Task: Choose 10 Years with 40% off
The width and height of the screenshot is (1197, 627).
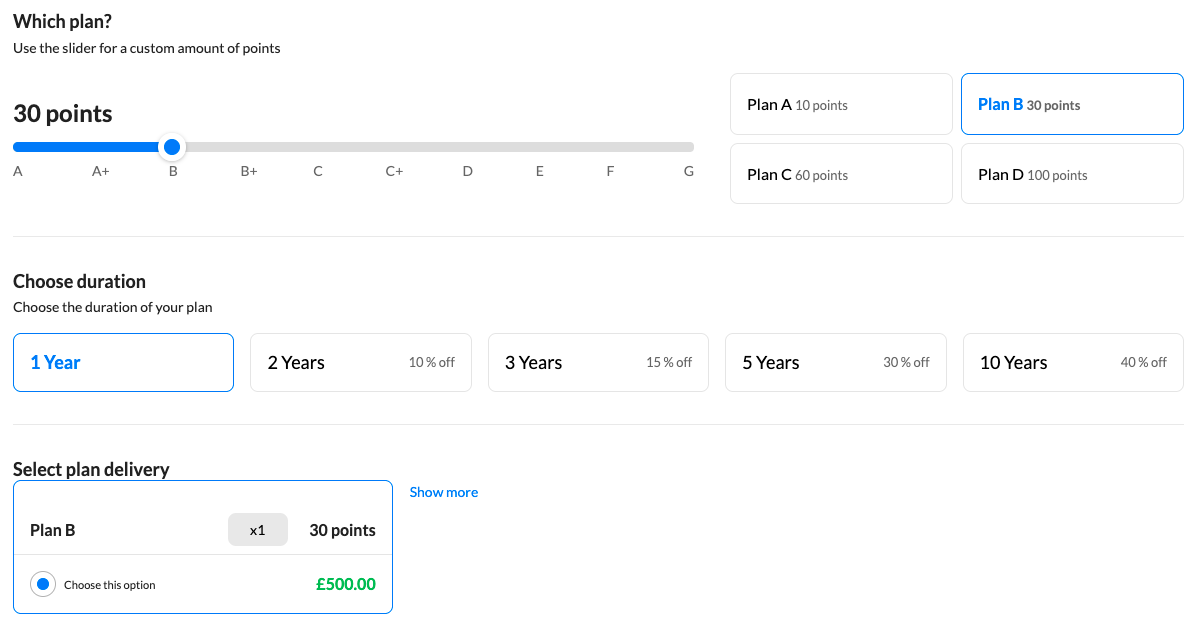Action: click(x=1073, y=362)
